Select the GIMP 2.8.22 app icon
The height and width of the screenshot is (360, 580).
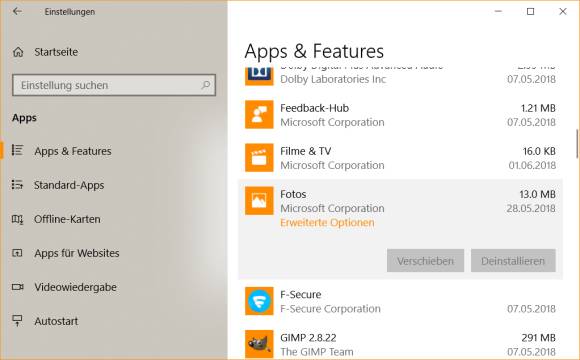(x=259, y=344)
